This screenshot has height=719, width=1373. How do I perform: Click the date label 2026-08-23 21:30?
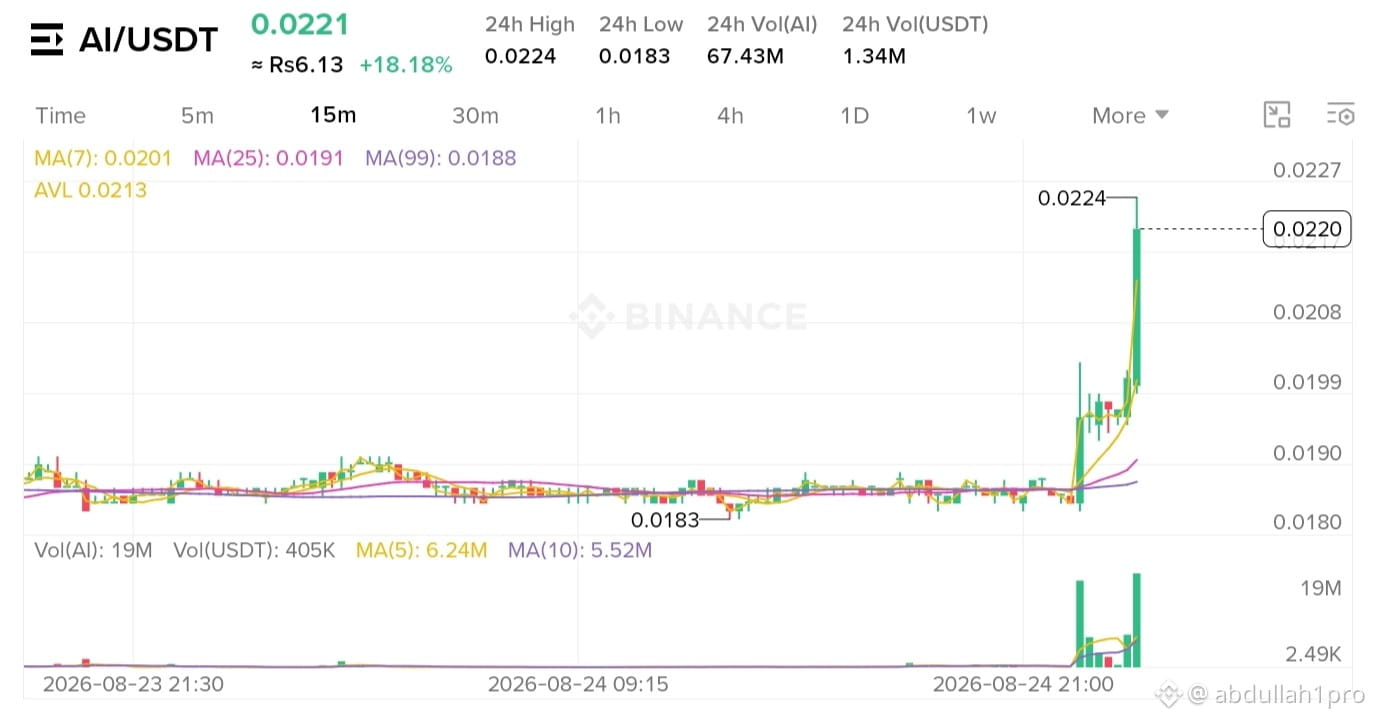tap(133, 685)
